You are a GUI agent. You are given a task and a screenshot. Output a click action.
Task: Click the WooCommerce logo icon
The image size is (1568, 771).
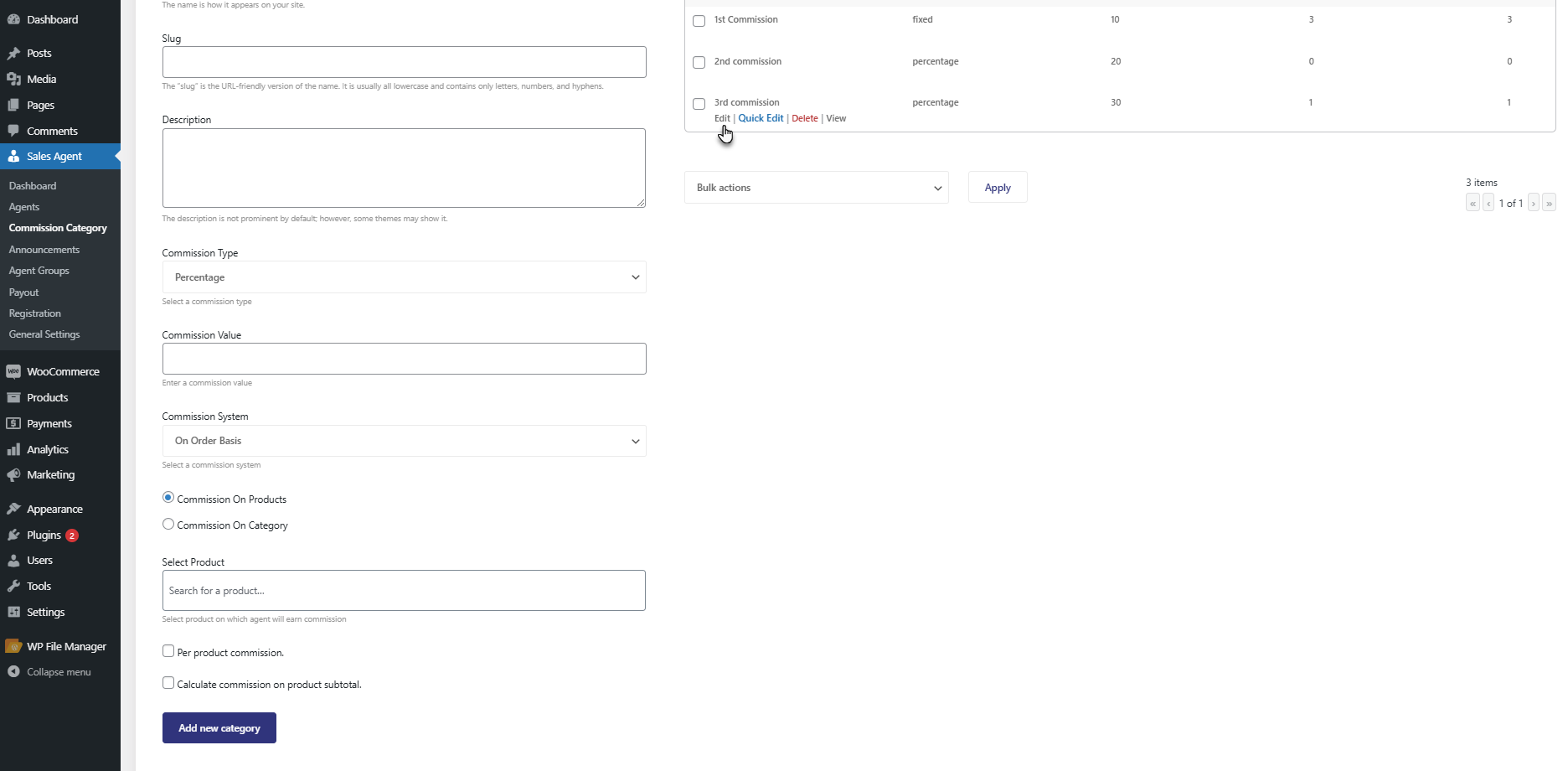[x=13, y=372]
